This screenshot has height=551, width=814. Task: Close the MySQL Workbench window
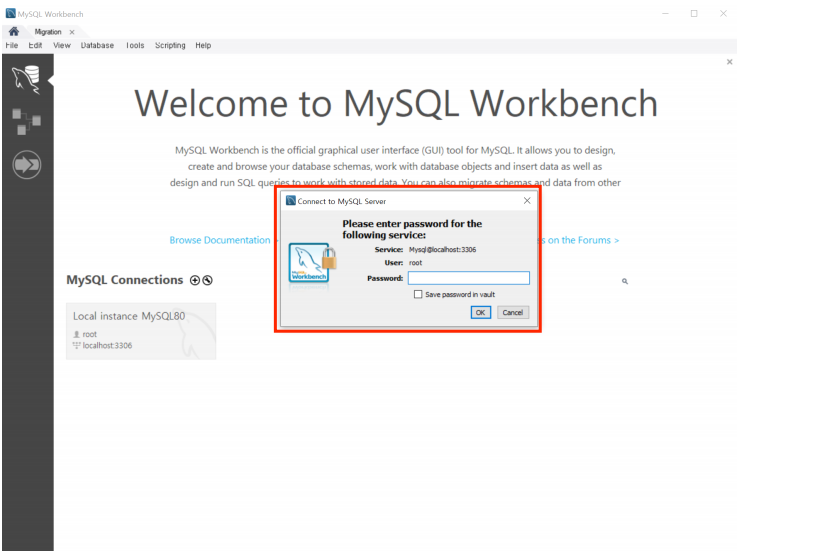tap(723, 14)
